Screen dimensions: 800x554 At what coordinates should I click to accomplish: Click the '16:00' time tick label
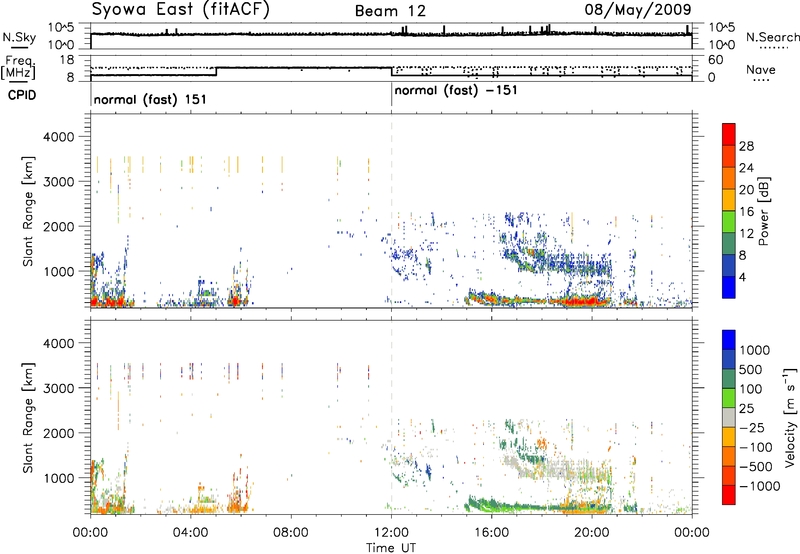pyautogui.click(x=491, y=533)
